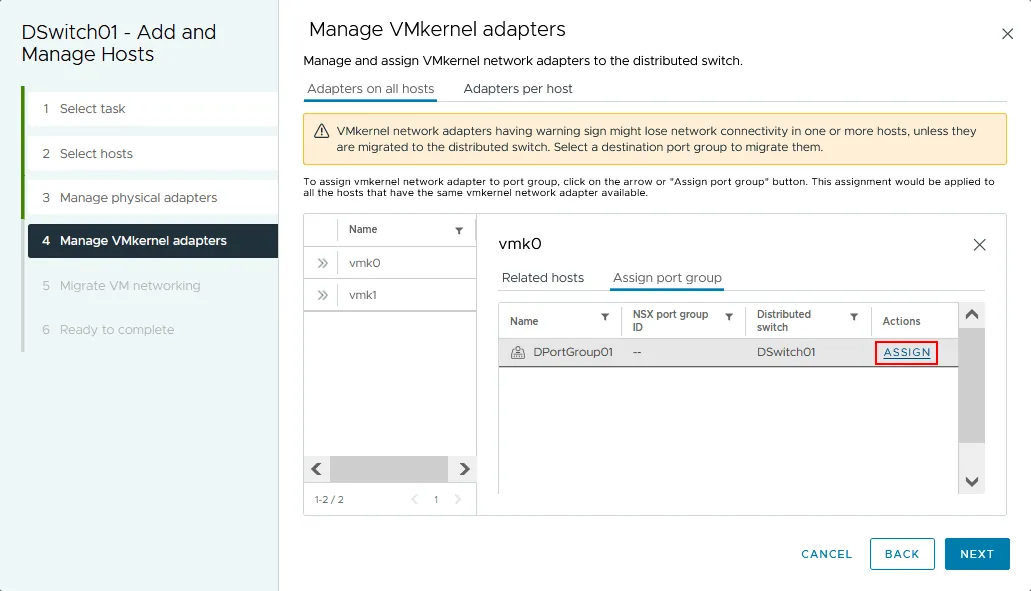Click the DPortGroup01 port group icon

pos(518,352)
